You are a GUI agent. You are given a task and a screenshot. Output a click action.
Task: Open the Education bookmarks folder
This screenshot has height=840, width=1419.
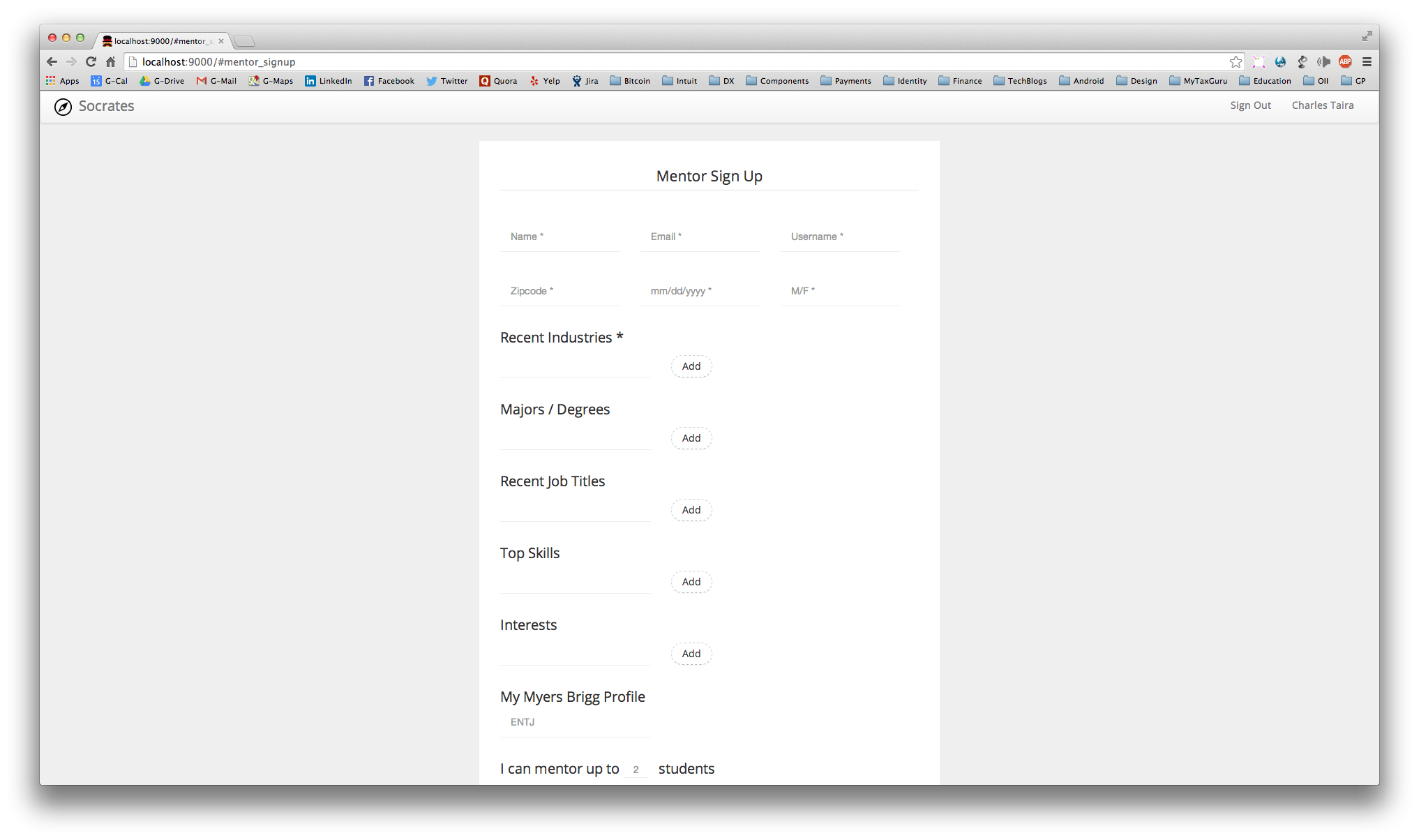coord(1265,81)
